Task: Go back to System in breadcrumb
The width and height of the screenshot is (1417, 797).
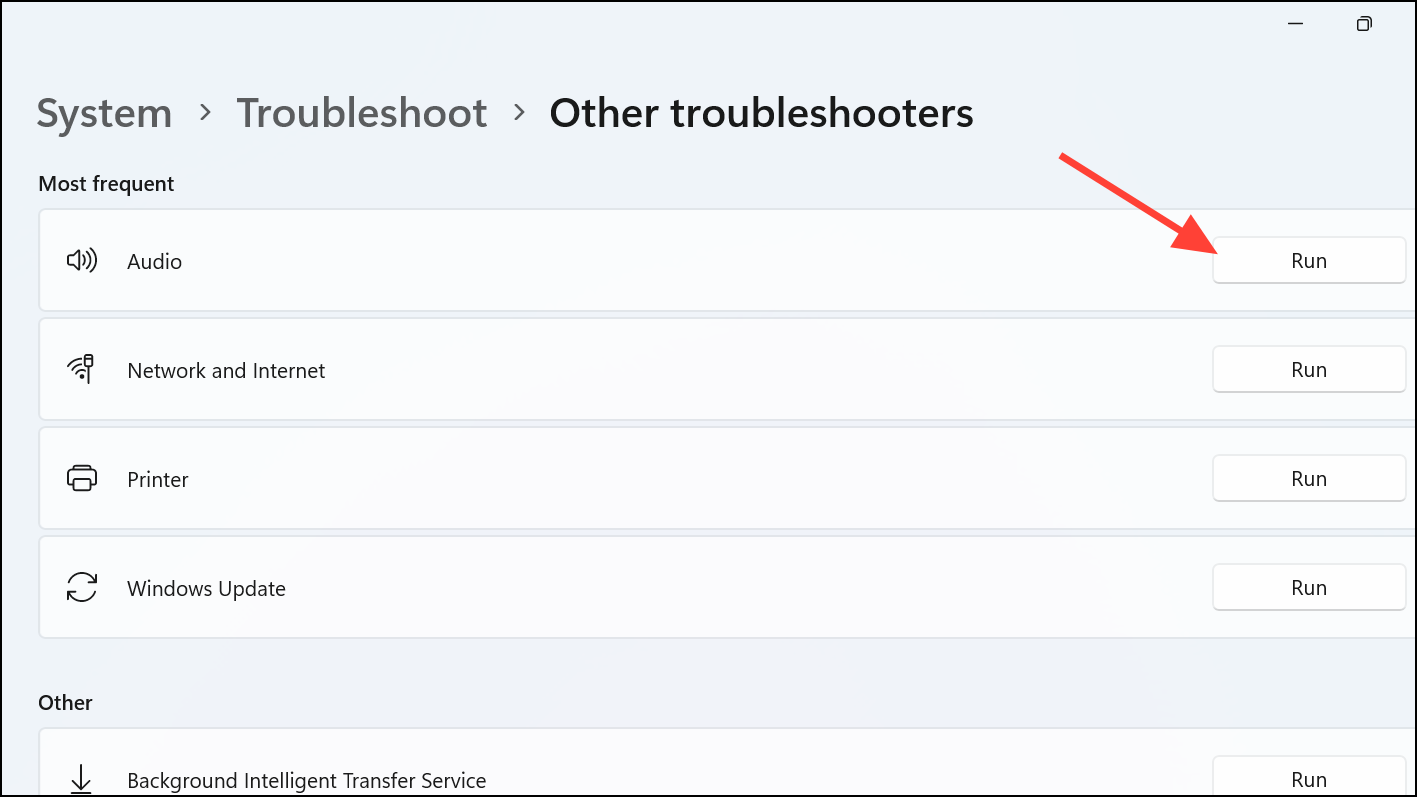Action: click(104, 113)
